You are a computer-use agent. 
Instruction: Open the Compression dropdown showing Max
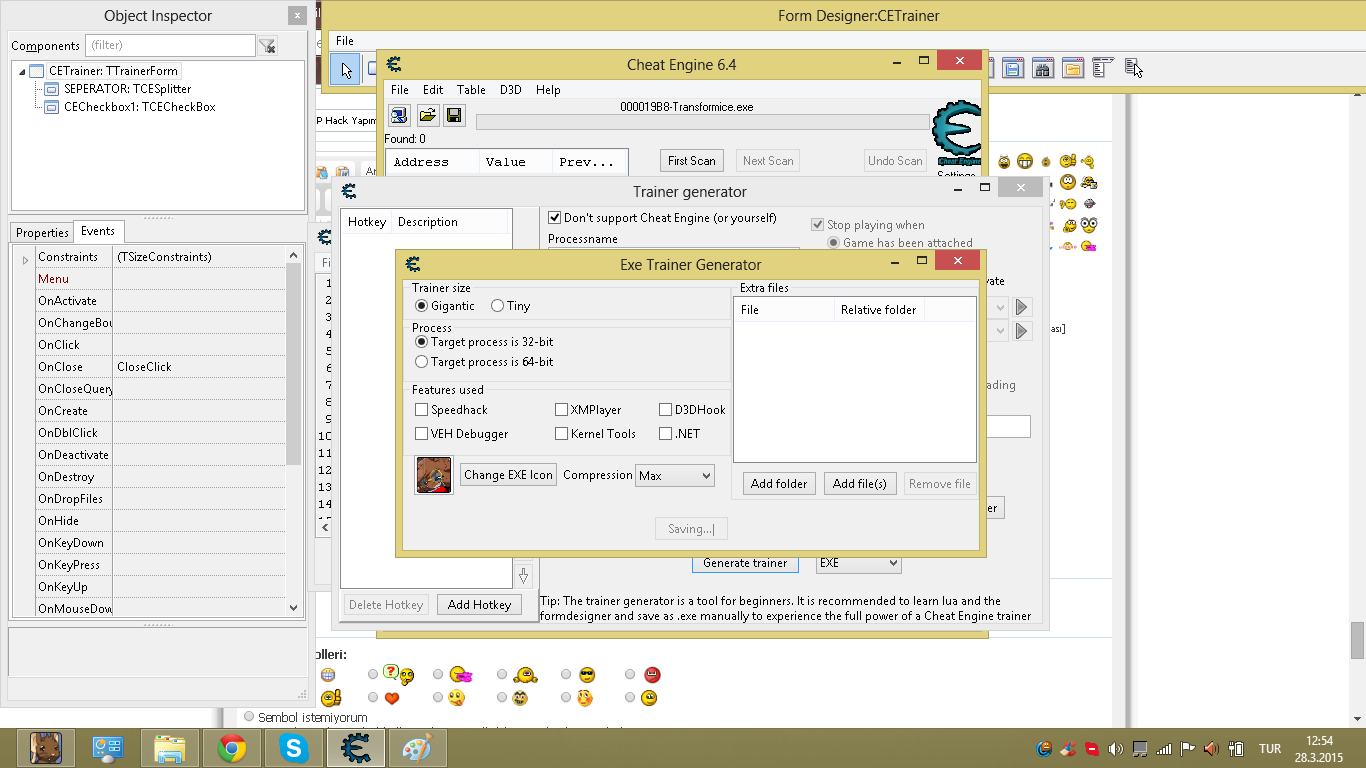675,476
